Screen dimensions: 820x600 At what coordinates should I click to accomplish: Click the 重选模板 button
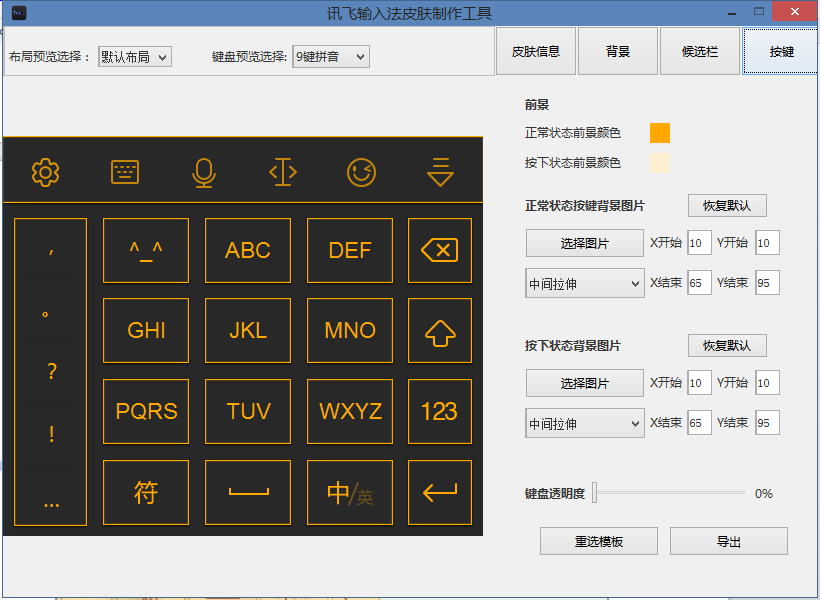coord(599,541)
